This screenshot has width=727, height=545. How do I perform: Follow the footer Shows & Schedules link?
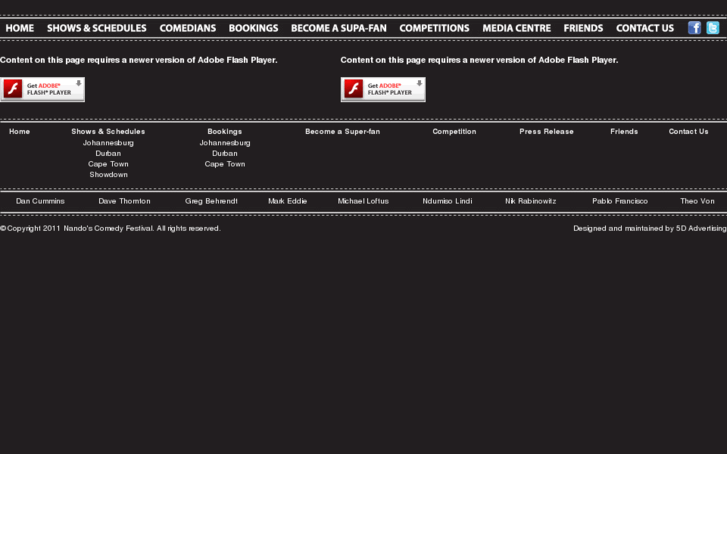pos(108,132)
